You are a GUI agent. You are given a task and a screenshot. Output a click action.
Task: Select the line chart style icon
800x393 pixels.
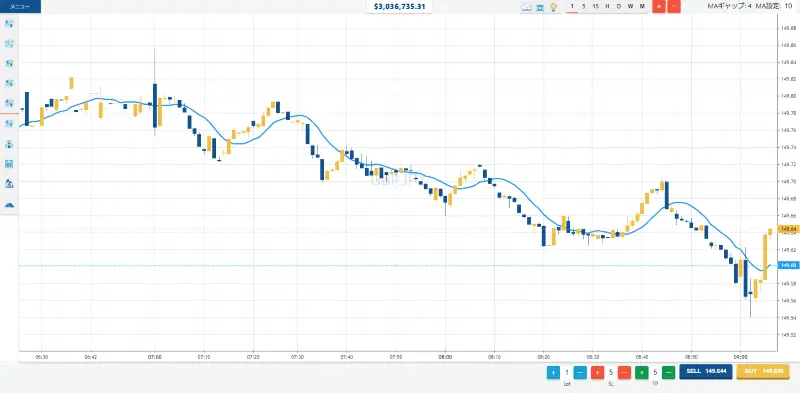pyautogui.click(x=527, y=7)
